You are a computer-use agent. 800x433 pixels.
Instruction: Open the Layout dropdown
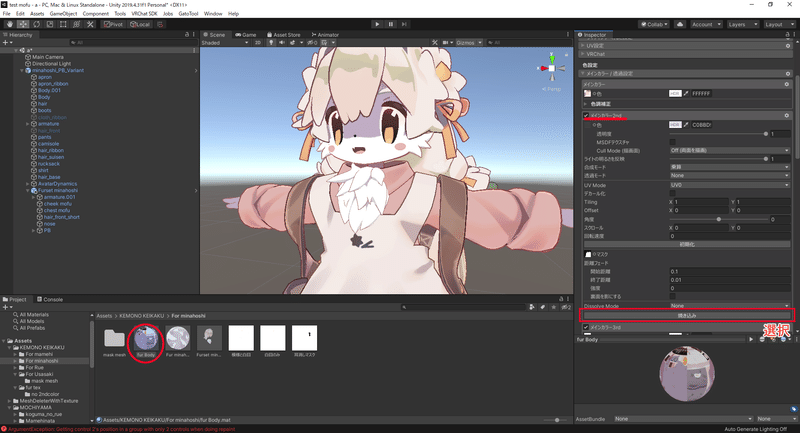(779, 24)
